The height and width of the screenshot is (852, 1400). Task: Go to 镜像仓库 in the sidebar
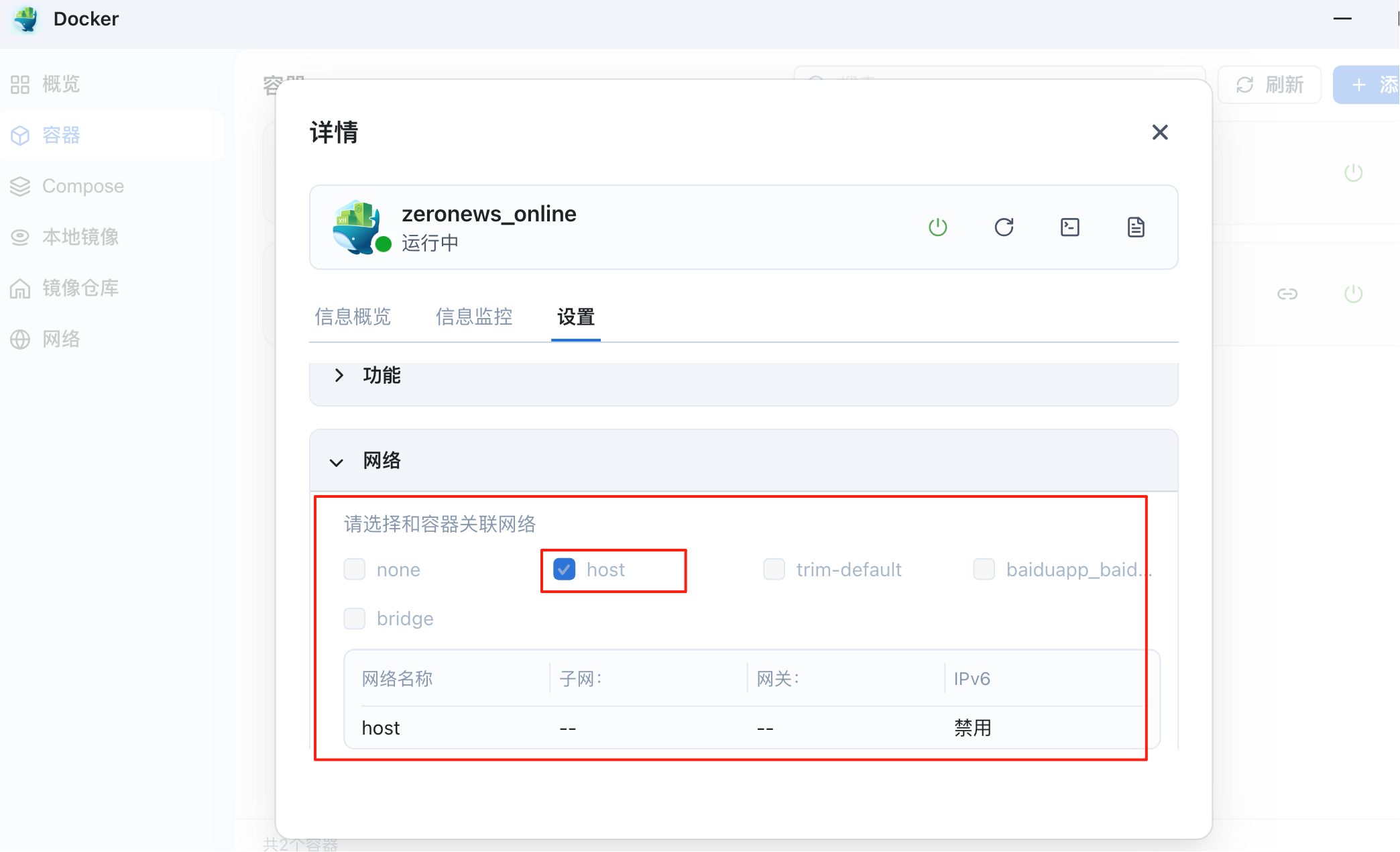point(80,288)
